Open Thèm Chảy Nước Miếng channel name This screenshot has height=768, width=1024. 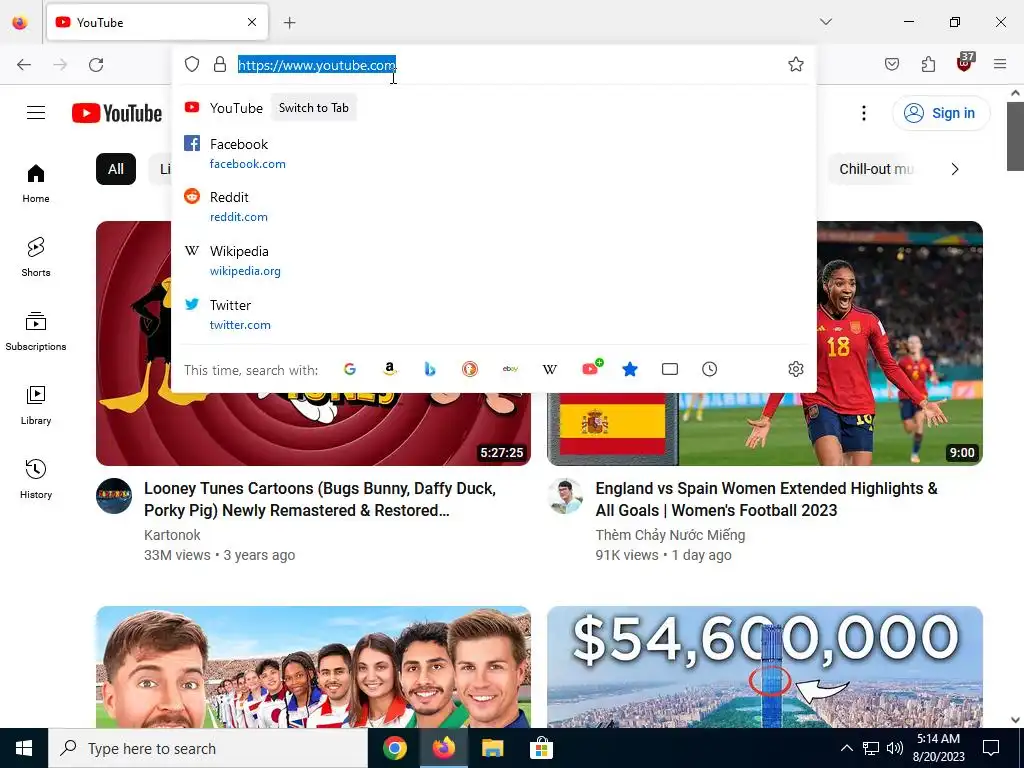pos(670,535)
